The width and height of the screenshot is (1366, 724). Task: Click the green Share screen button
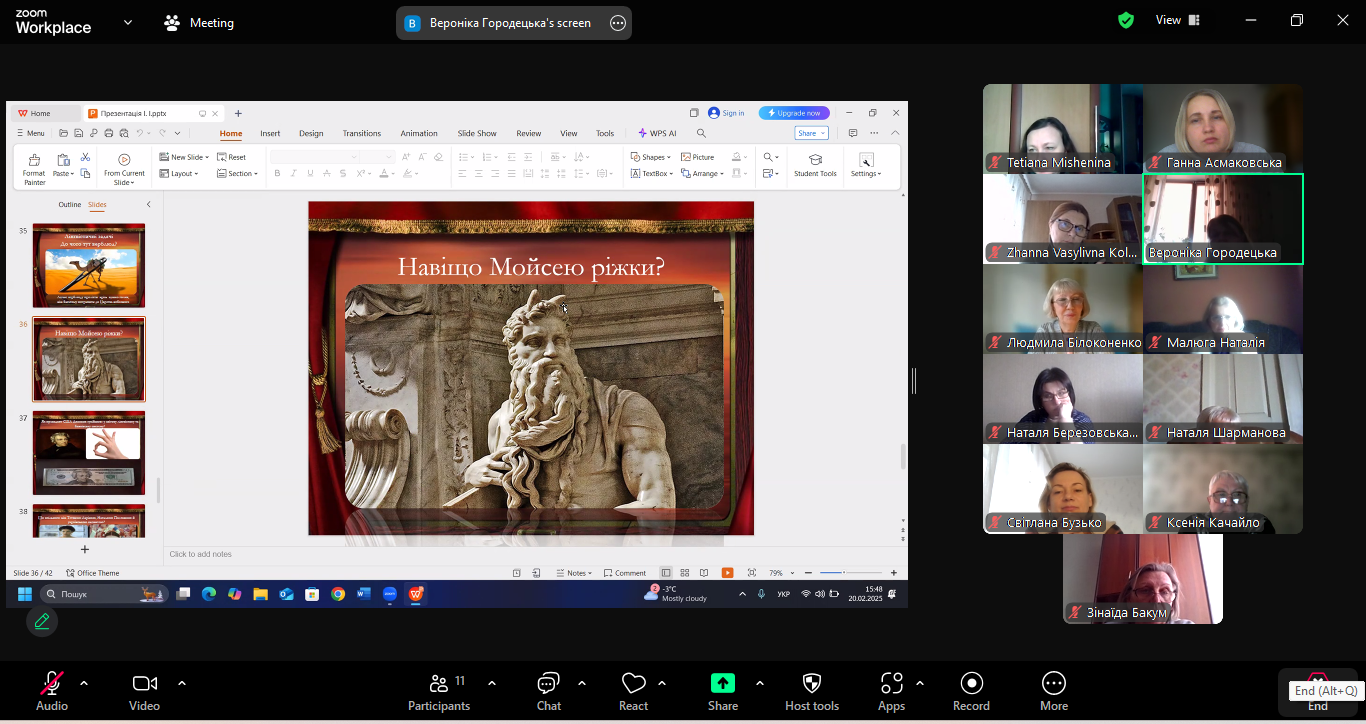point(723,691)
